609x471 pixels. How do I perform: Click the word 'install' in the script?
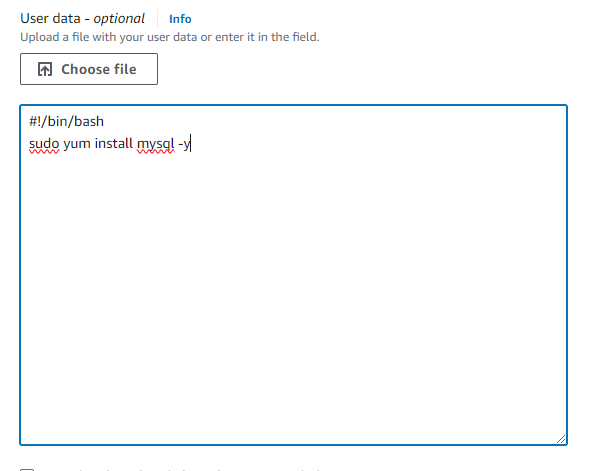point(113,145)
